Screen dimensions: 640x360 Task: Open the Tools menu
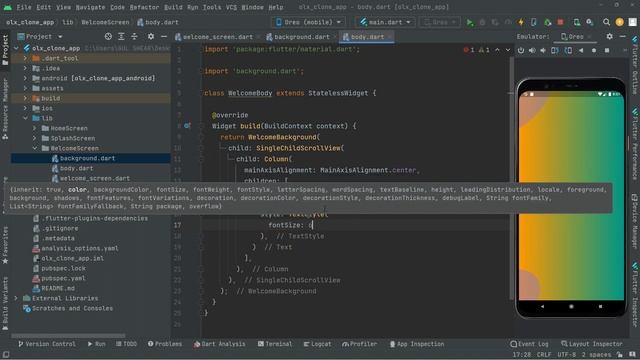tap(212, 7)
